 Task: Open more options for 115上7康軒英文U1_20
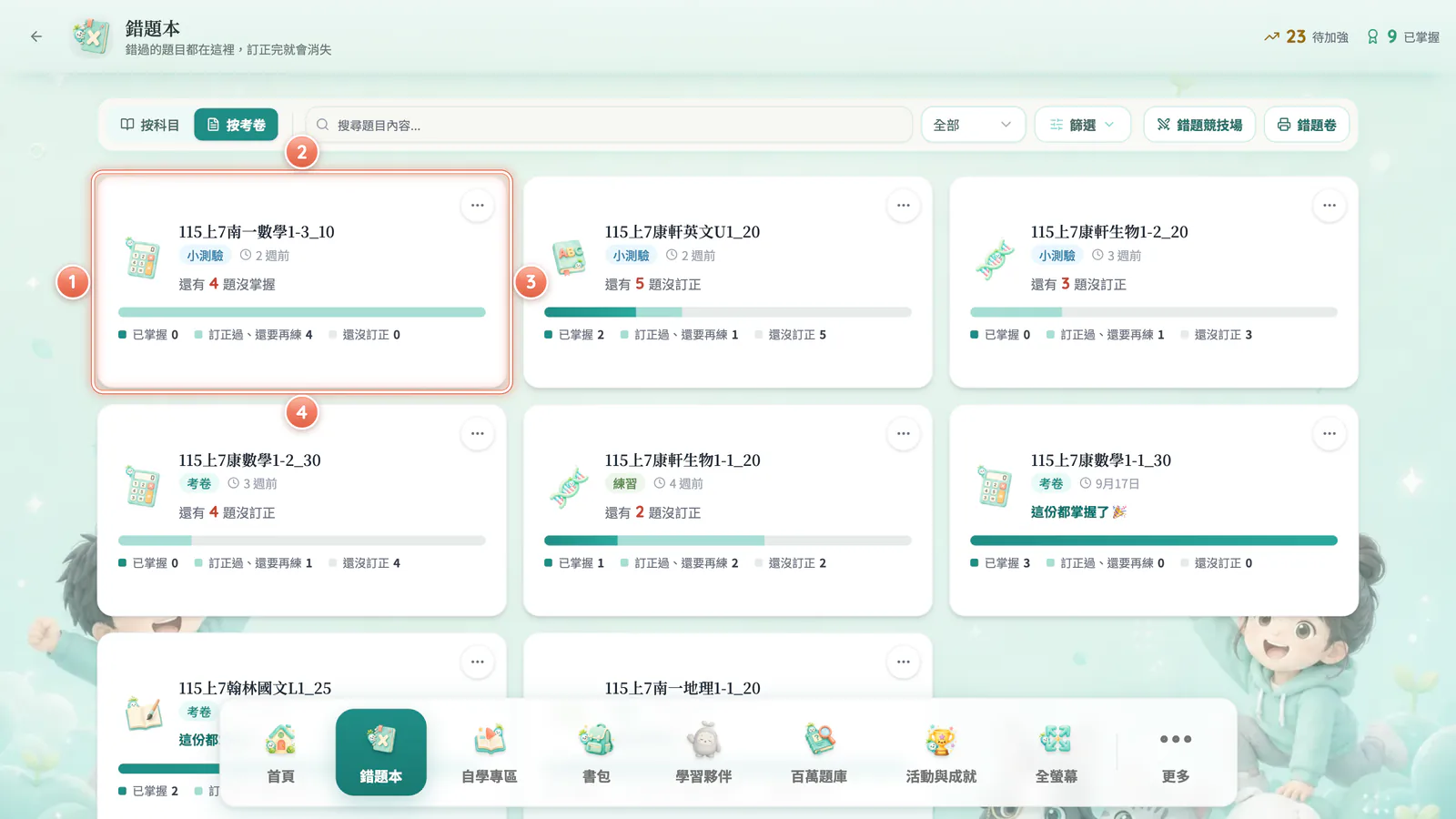coord(904,206)
